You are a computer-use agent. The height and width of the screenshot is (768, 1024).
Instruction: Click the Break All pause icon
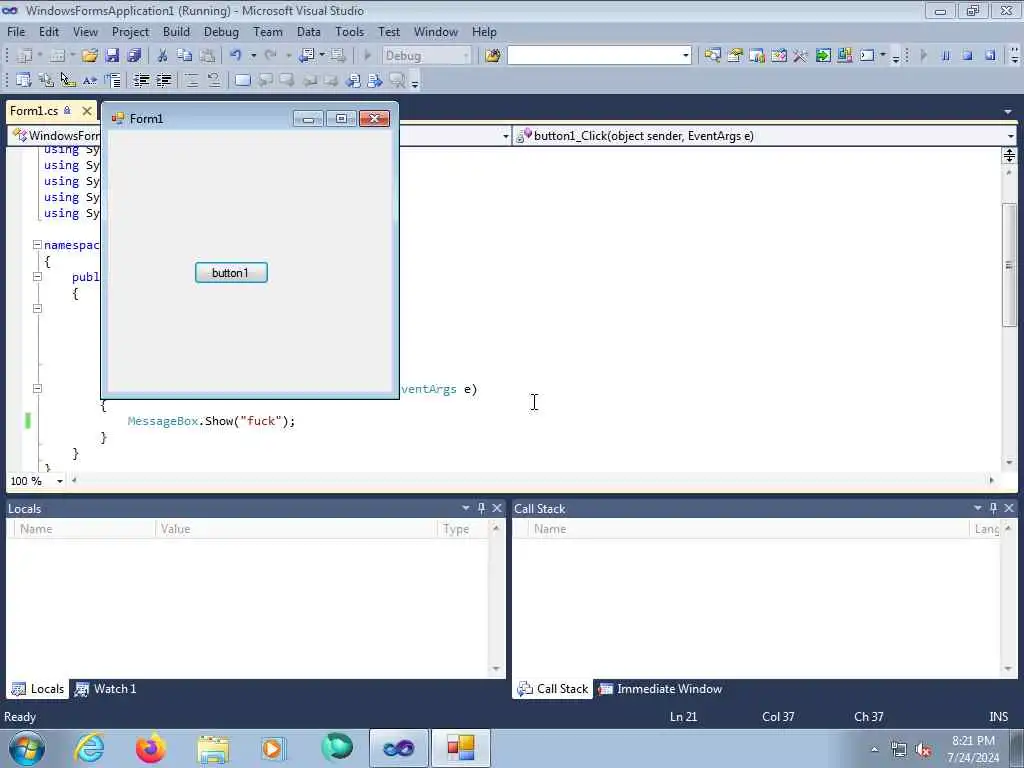[946, 56]
